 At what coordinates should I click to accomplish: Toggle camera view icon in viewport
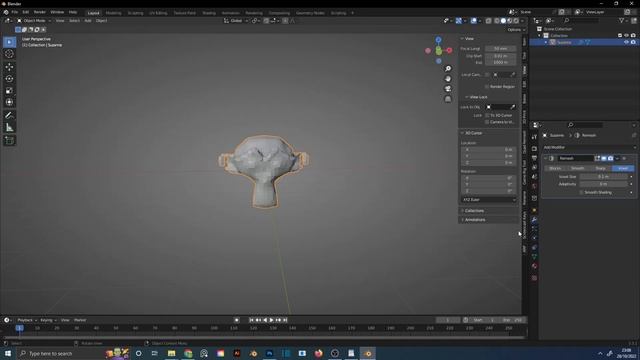click(448, 89)
